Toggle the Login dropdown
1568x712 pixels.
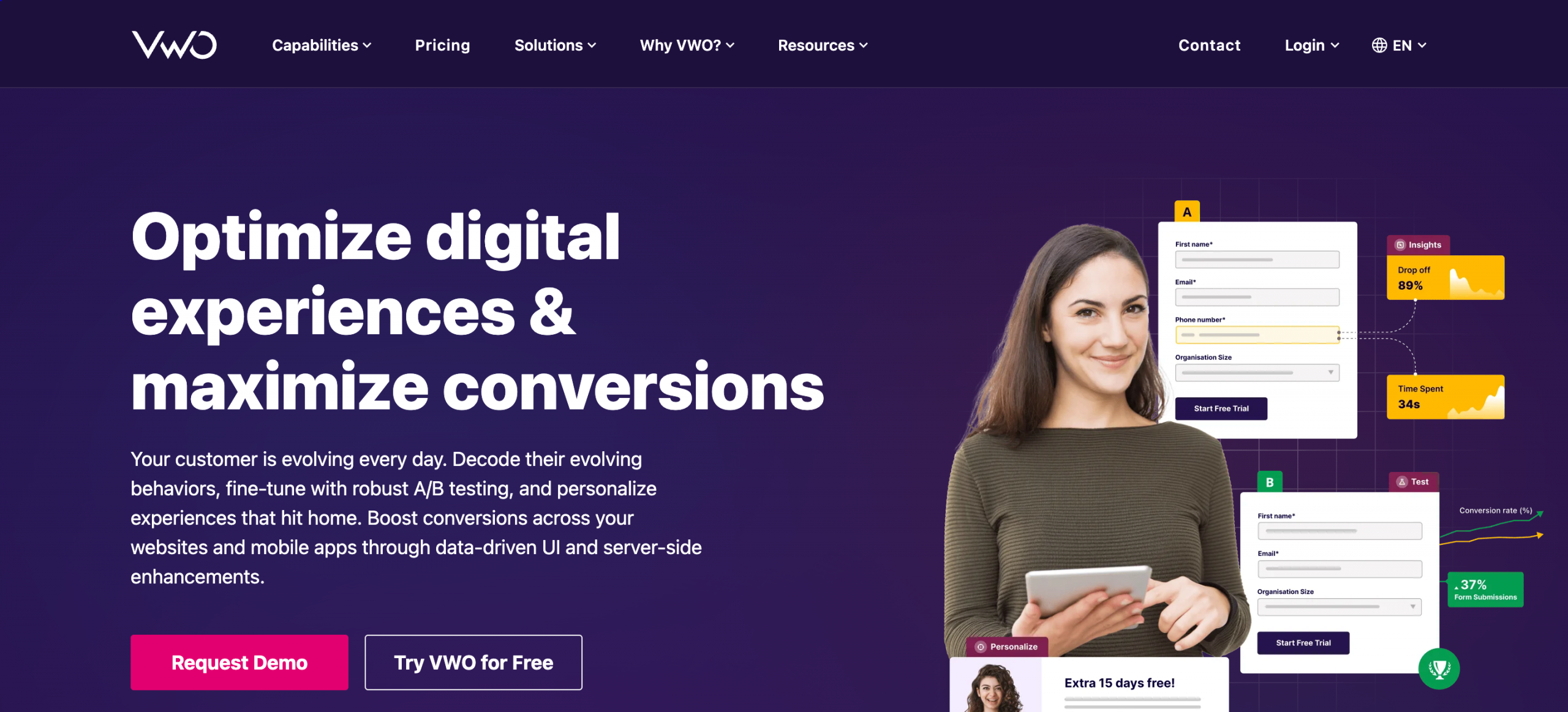pos(1311,45)
